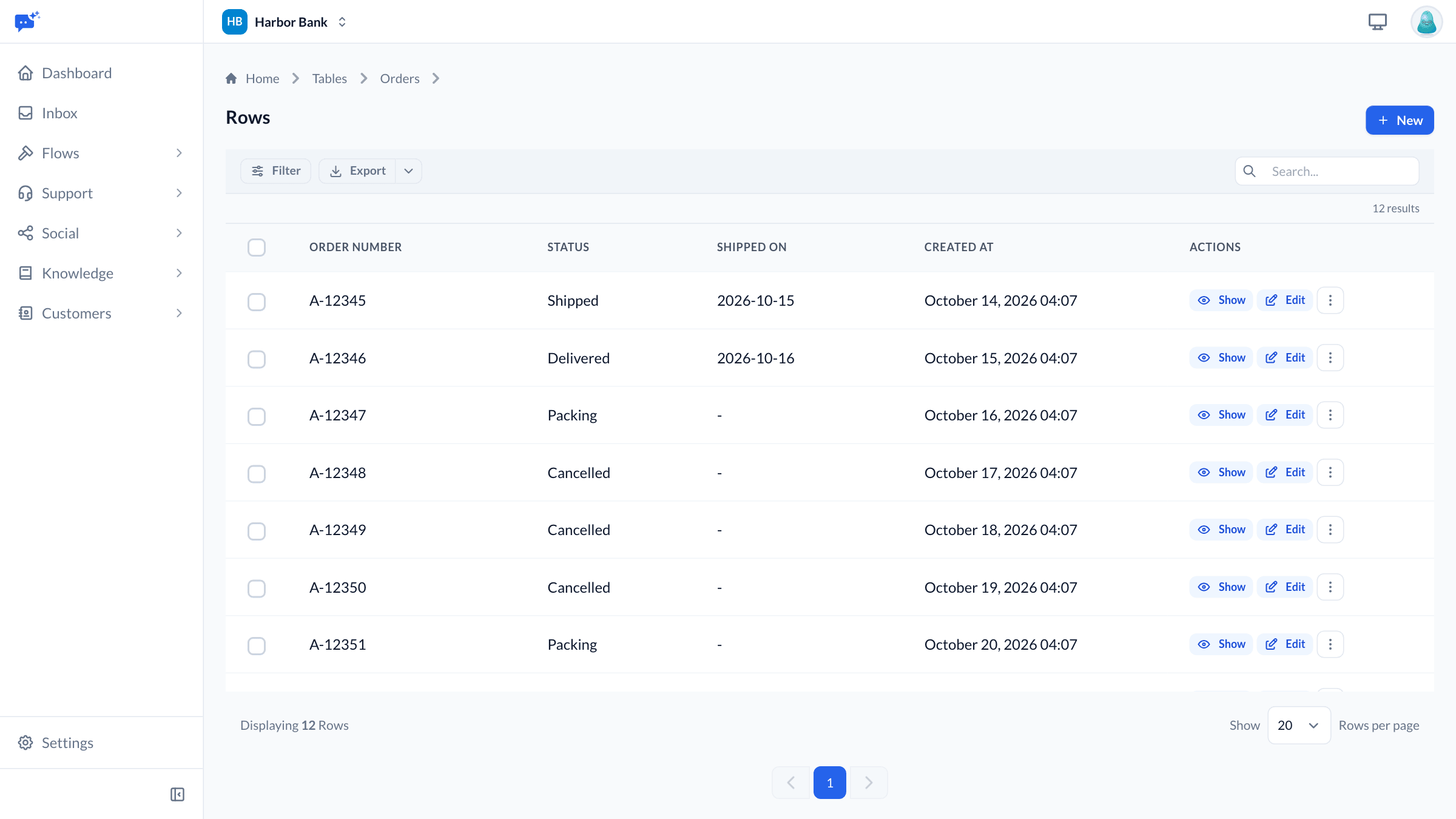Image resolution: width=1456 pixels, height=819 pixels.
Task: Click the Social share icon in the sidebar
Action: 25,234
